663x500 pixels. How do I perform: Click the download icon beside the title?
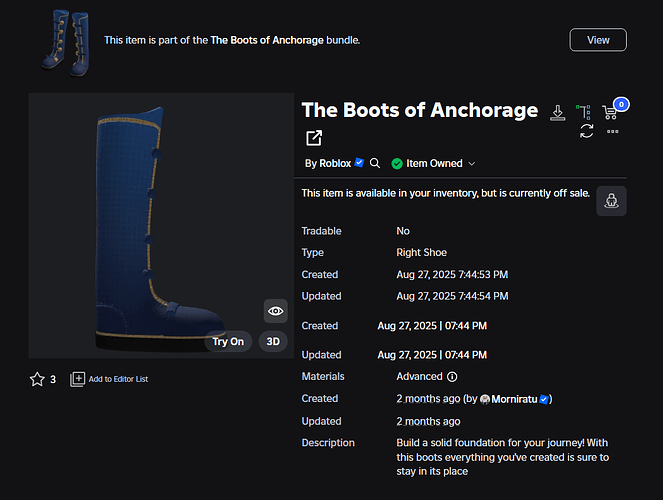(x=559, y=112)
